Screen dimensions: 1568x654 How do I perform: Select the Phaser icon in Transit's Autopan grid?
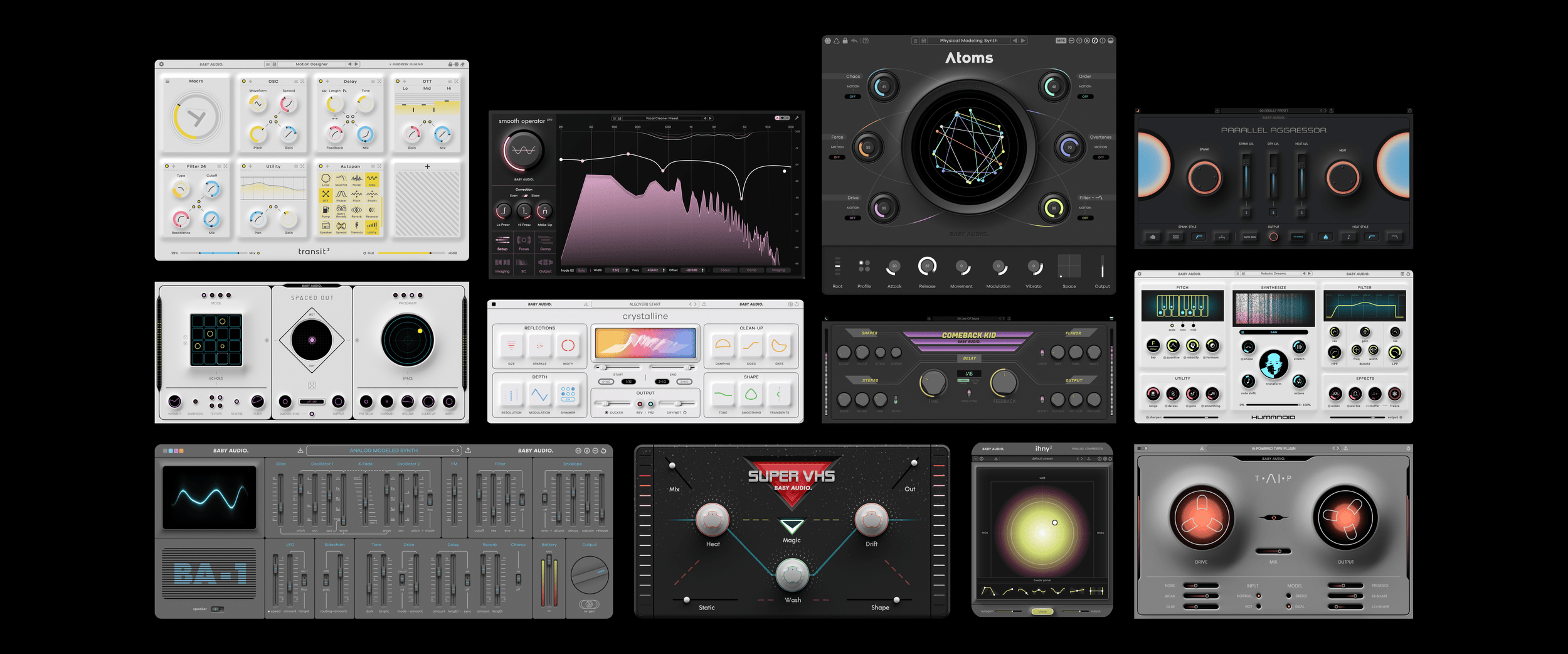coord(342,196)
